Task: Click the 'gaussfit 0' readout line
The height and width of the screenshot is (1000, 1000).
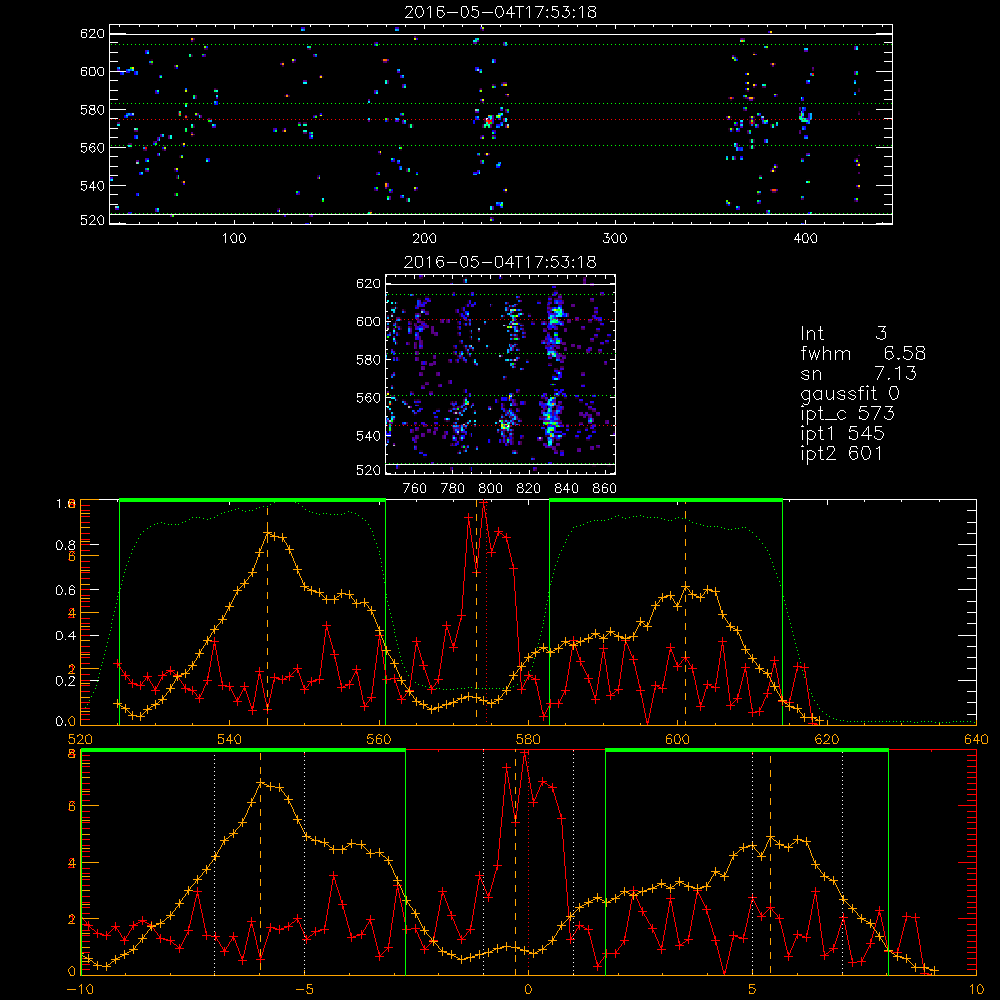Action: click(851, 393)
